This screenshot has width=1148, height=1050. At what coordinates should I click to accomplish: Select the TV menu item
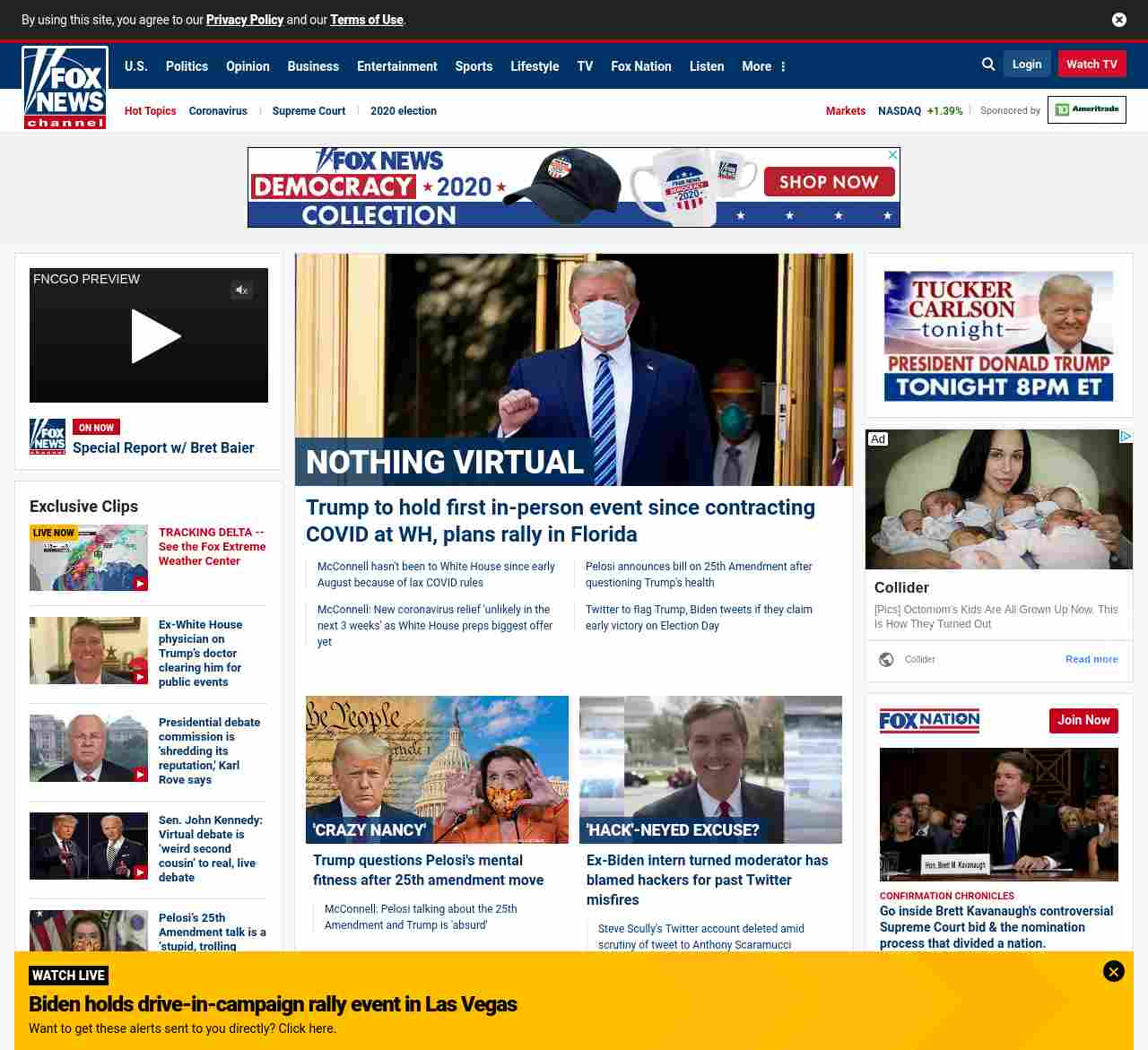click(585, 66)
